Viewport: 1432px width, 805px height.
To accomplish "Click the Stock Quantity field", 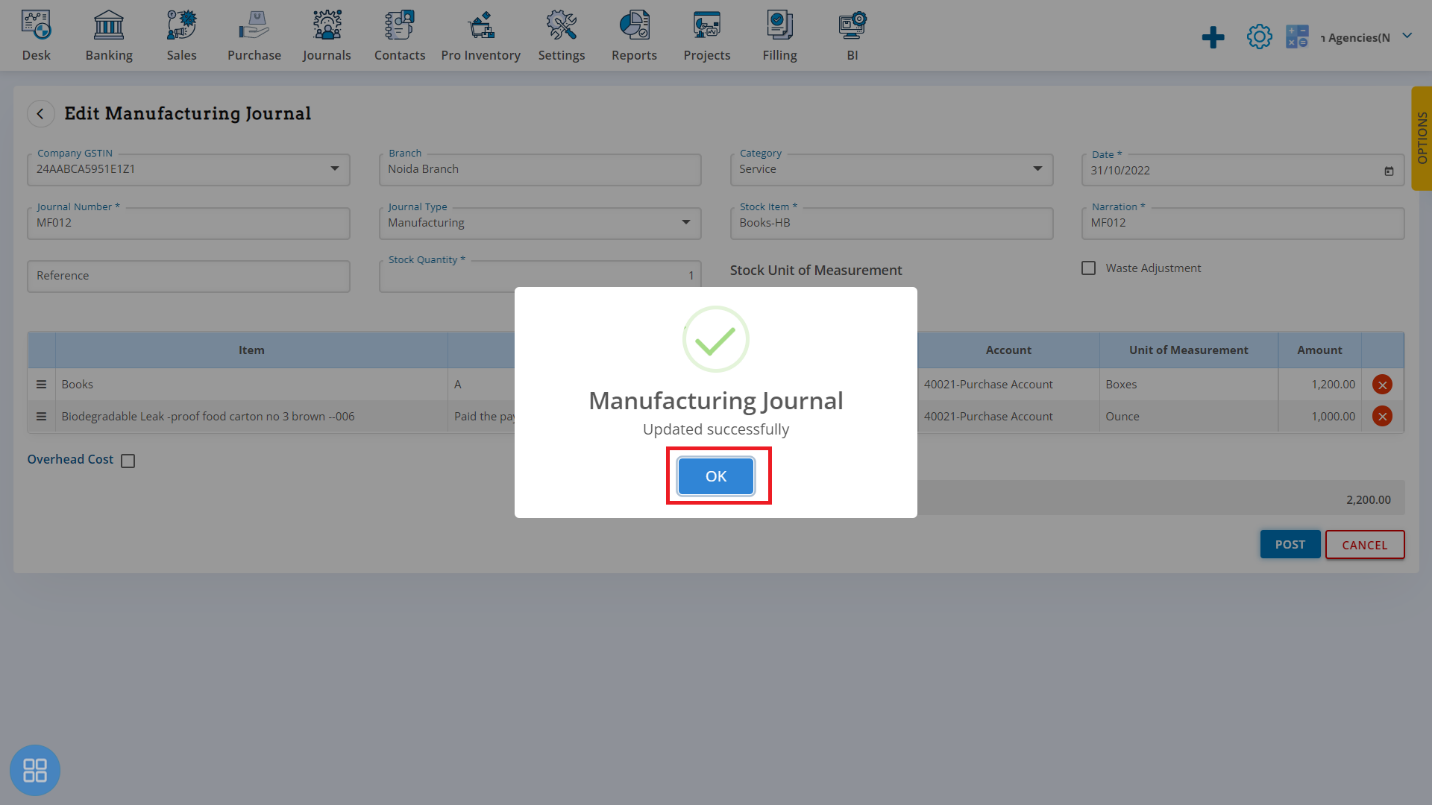I will click(540, 276).
